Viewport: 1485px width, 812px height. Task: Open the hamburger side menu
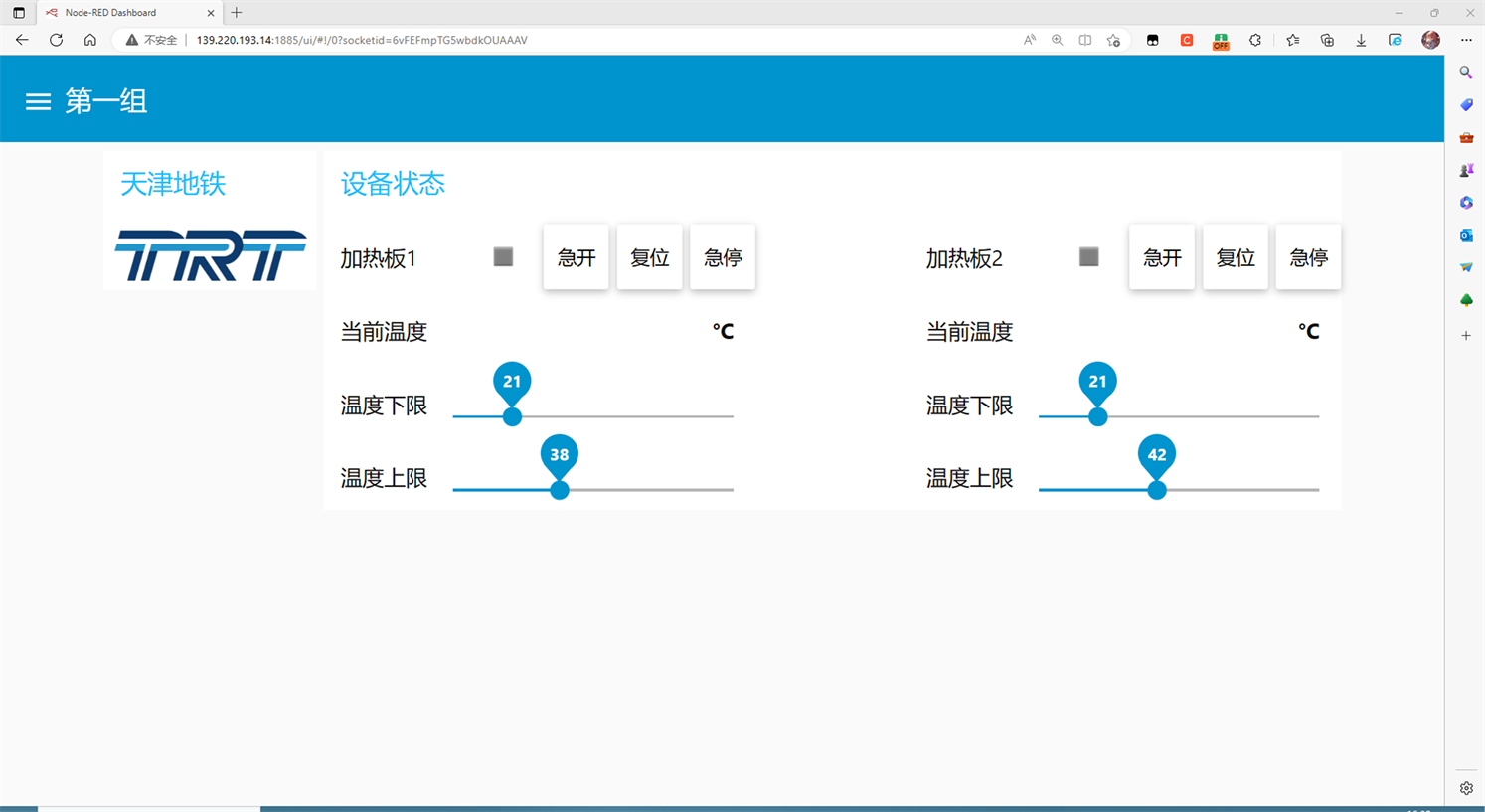tap(38, 102)
